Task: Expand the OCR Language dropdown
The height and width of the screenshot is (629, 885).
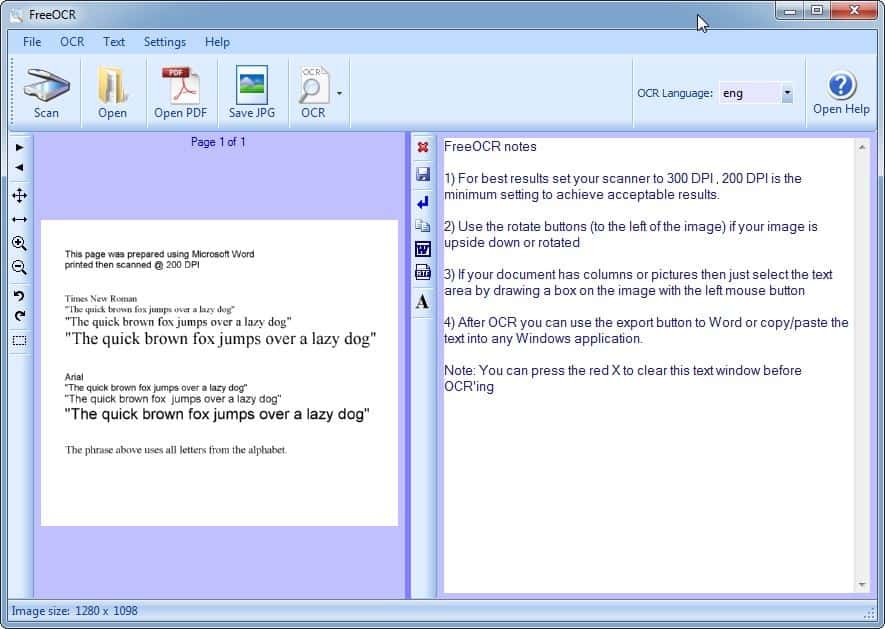Action: pyautogui.click(x=787, y=93)
